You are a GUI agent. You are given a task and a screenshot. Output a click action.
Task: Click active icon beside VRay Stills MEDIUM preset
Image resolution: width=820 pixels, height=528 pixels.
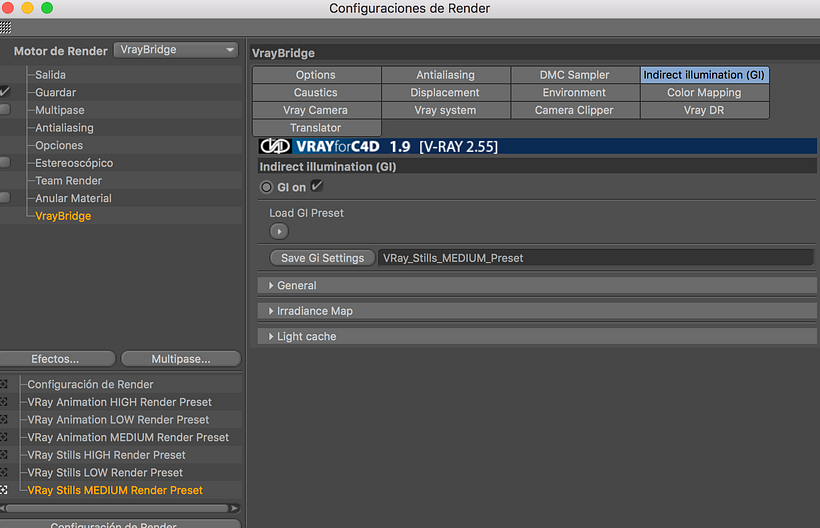[4, 490]
